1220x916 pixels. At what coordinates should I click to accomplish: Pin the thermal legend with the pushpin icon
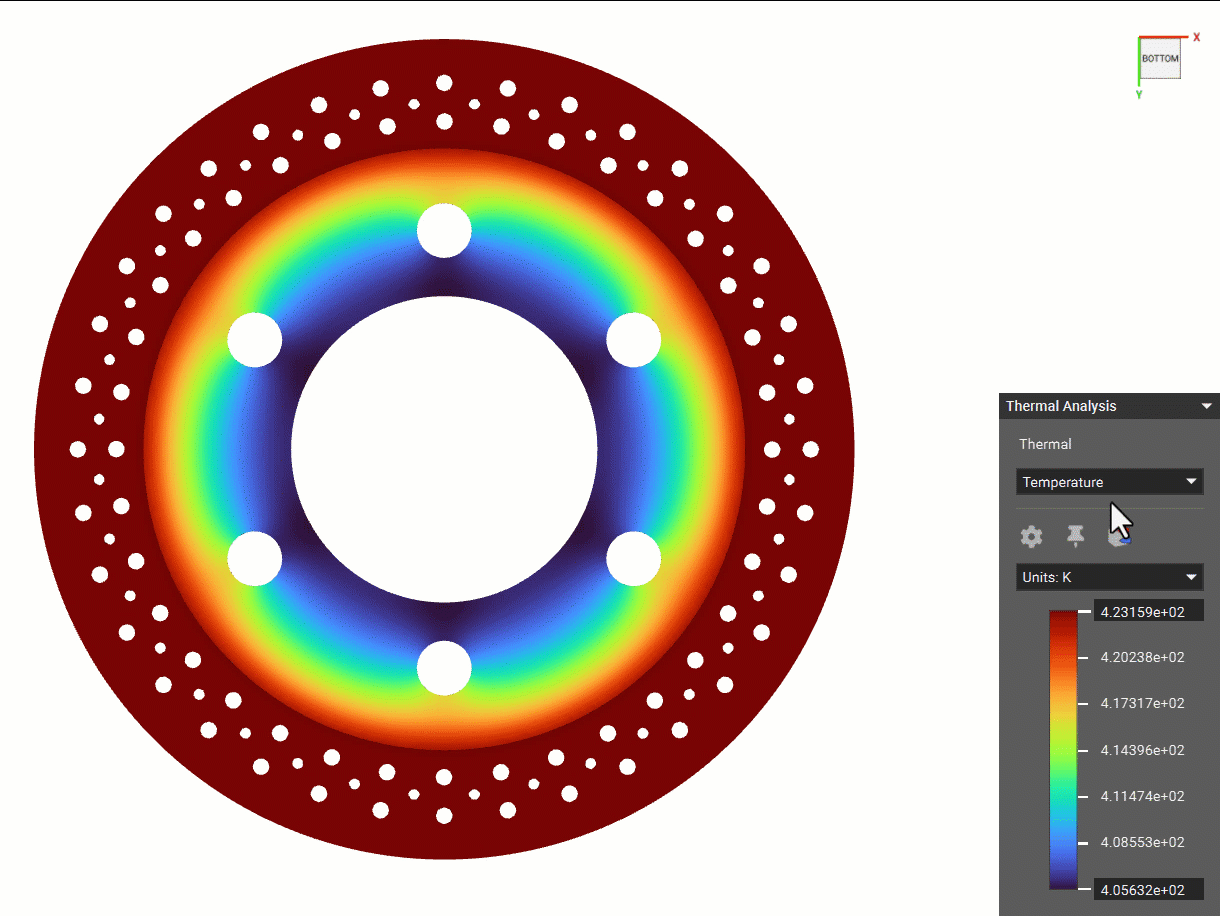tap(1075, 536)
